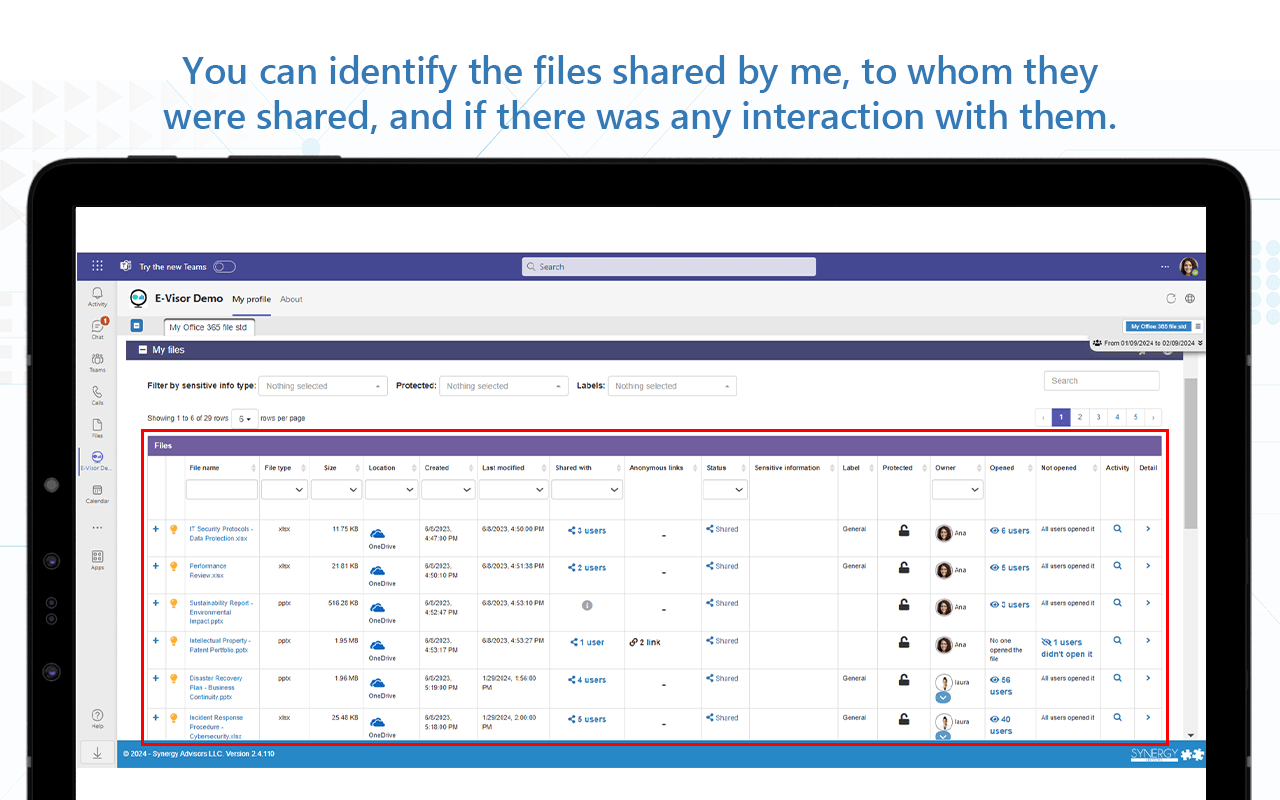Viewport: 1280px width, 800px height.
Task: Expand Intellectual Property row with plus
Action: pos(155,641)
